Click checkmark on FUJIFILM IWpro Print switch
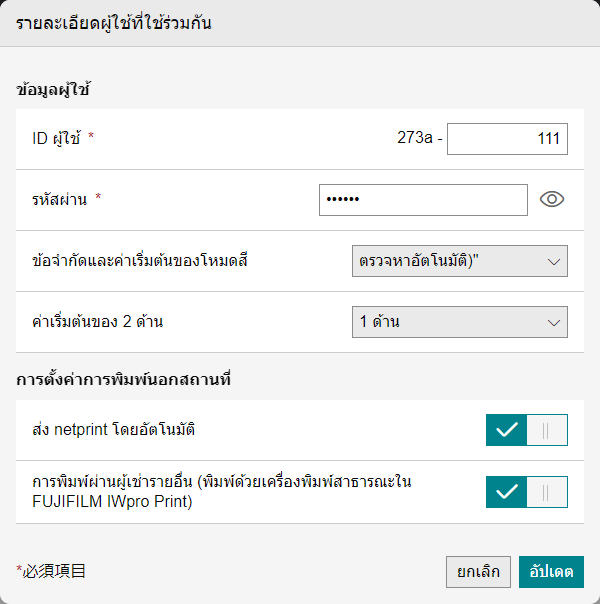600x604 pixels. click(506, 492)
